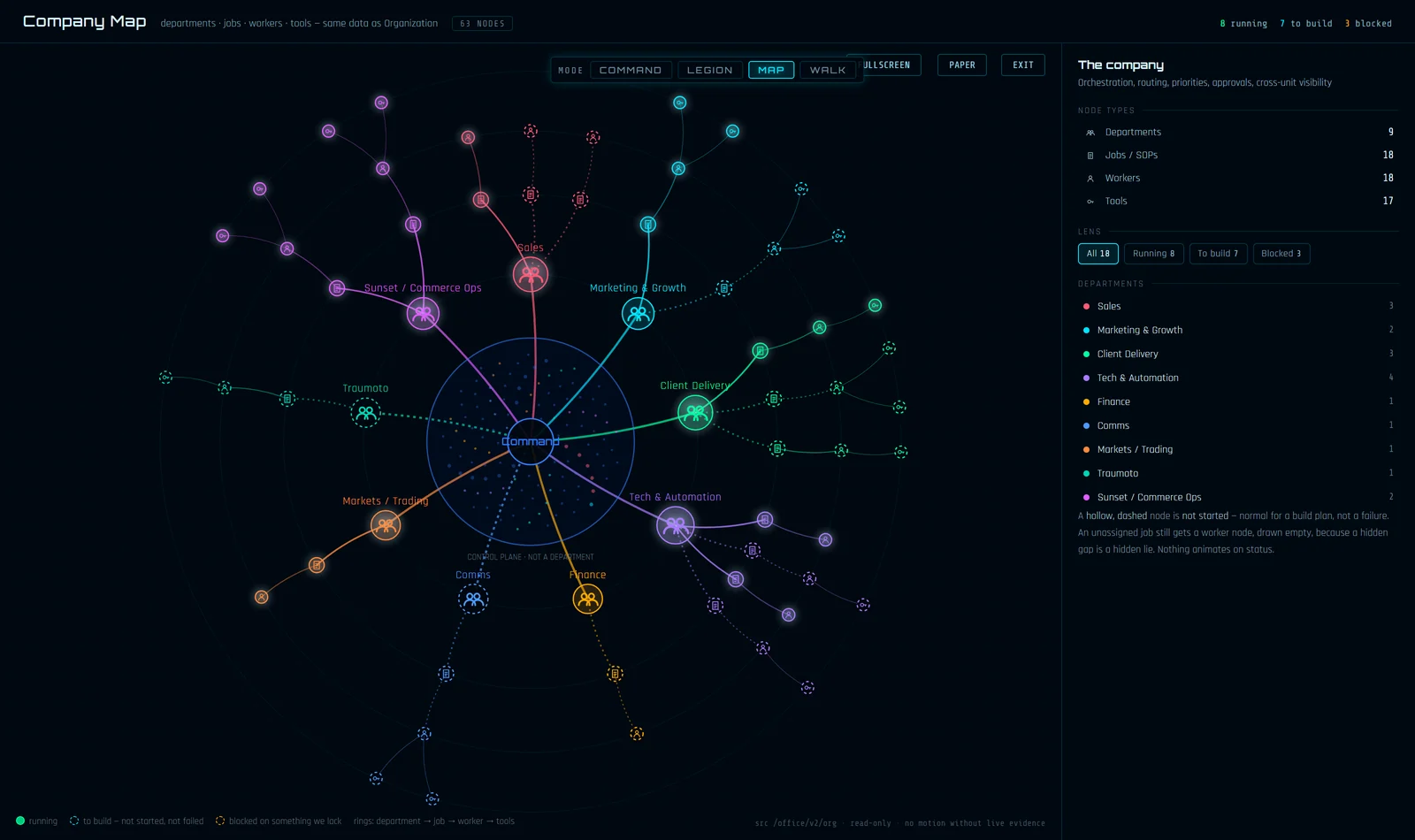Screen dimensions: 1415x840
Task: Select the MAP mode tab
Action: [x=771, y=70]
